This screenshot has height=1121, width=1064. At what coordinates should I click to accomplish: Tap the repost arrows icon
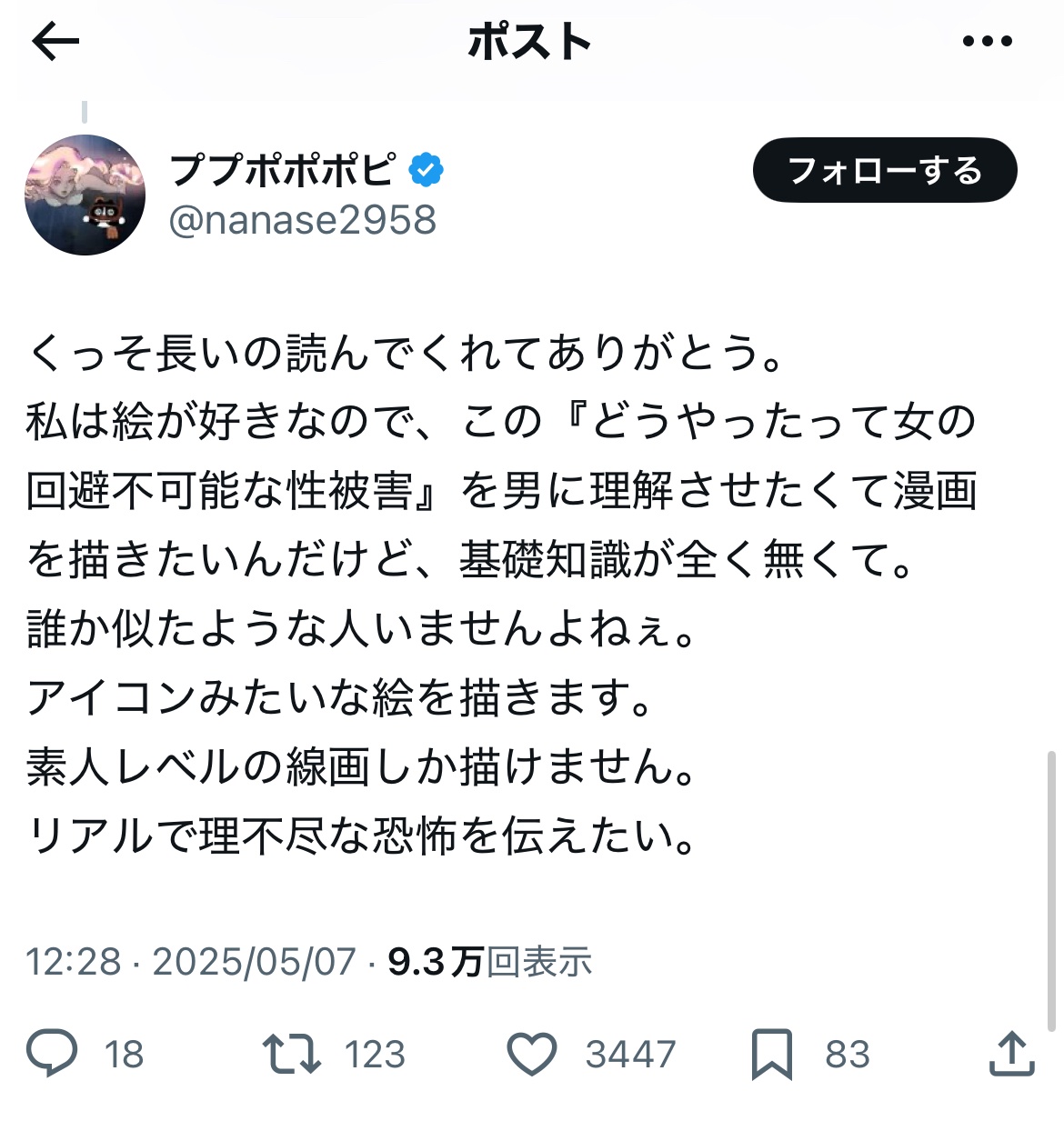pyautogui.click(x=291, y=1054)
